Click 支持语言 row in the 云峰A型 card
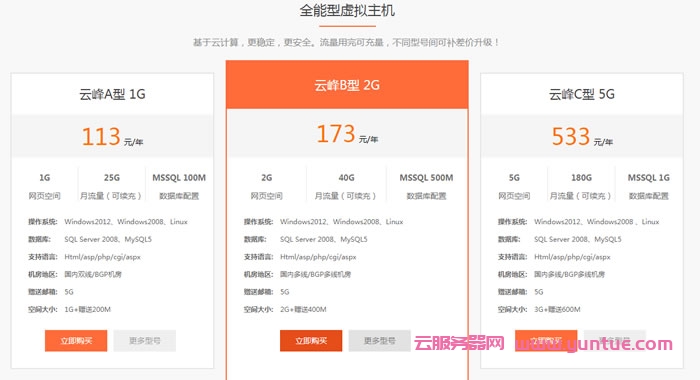 pyautogui.click(x=84, y=257)
